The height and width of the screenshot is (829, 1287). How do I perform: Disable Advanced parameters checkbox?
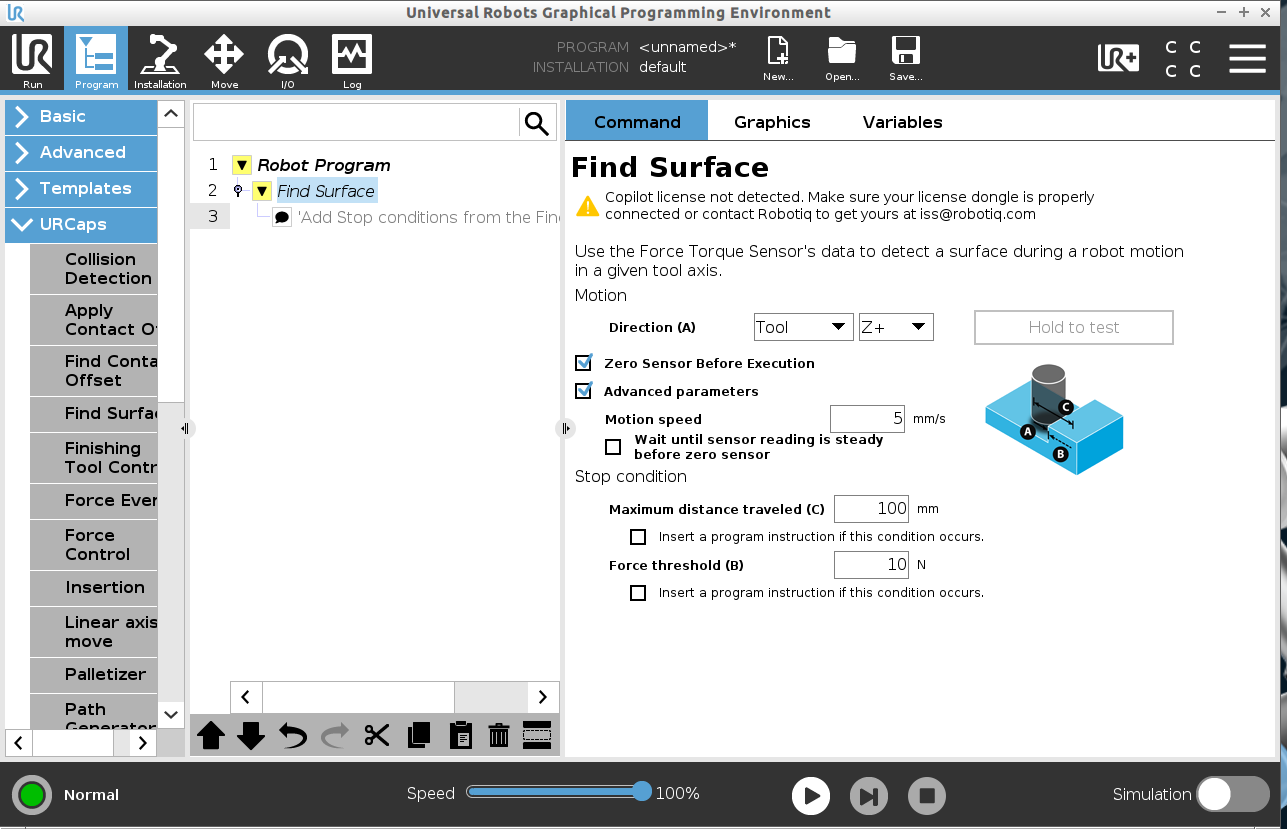click(x=584, y=391)
